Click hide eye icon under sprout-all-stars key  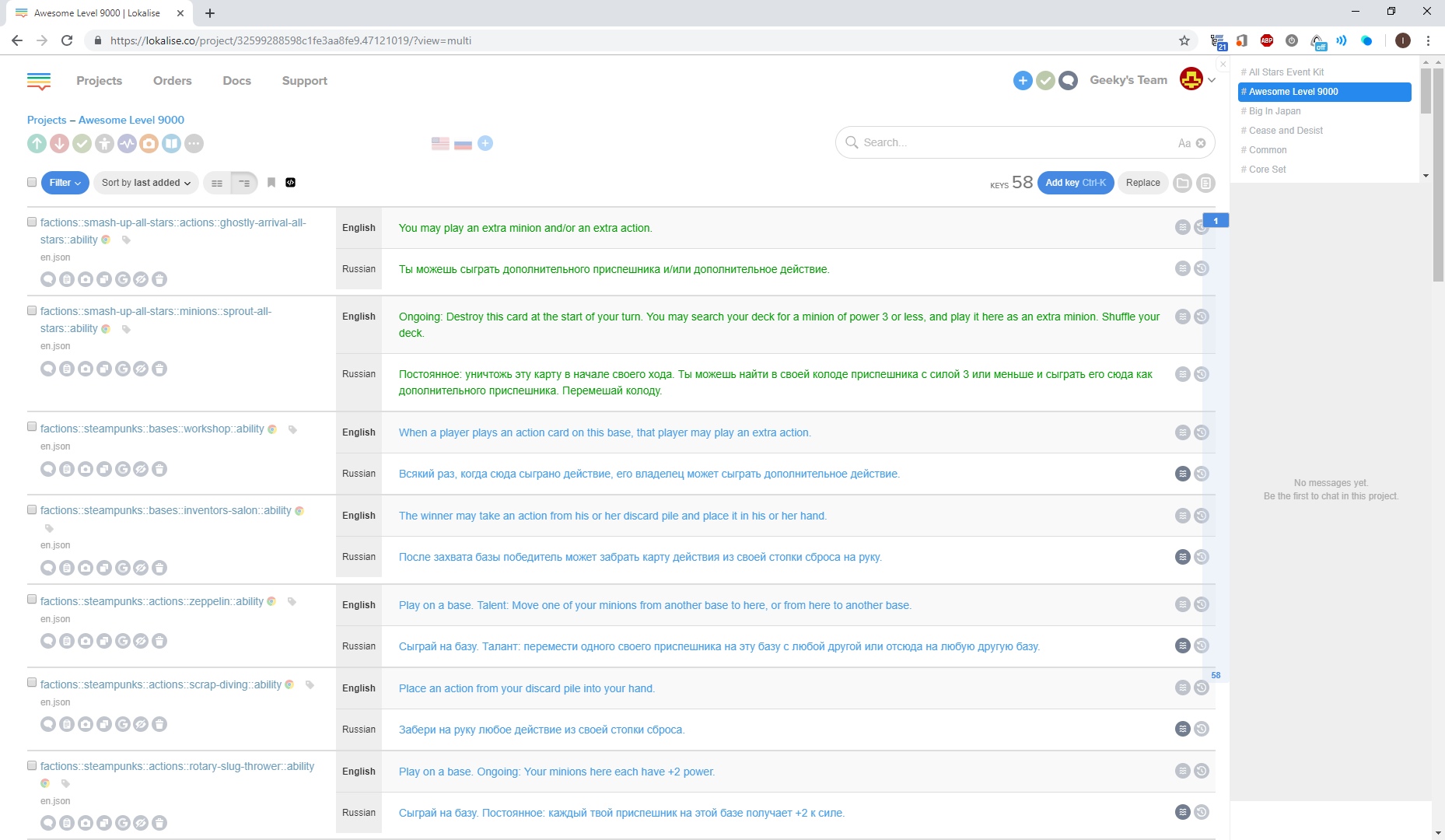(141, 369)
